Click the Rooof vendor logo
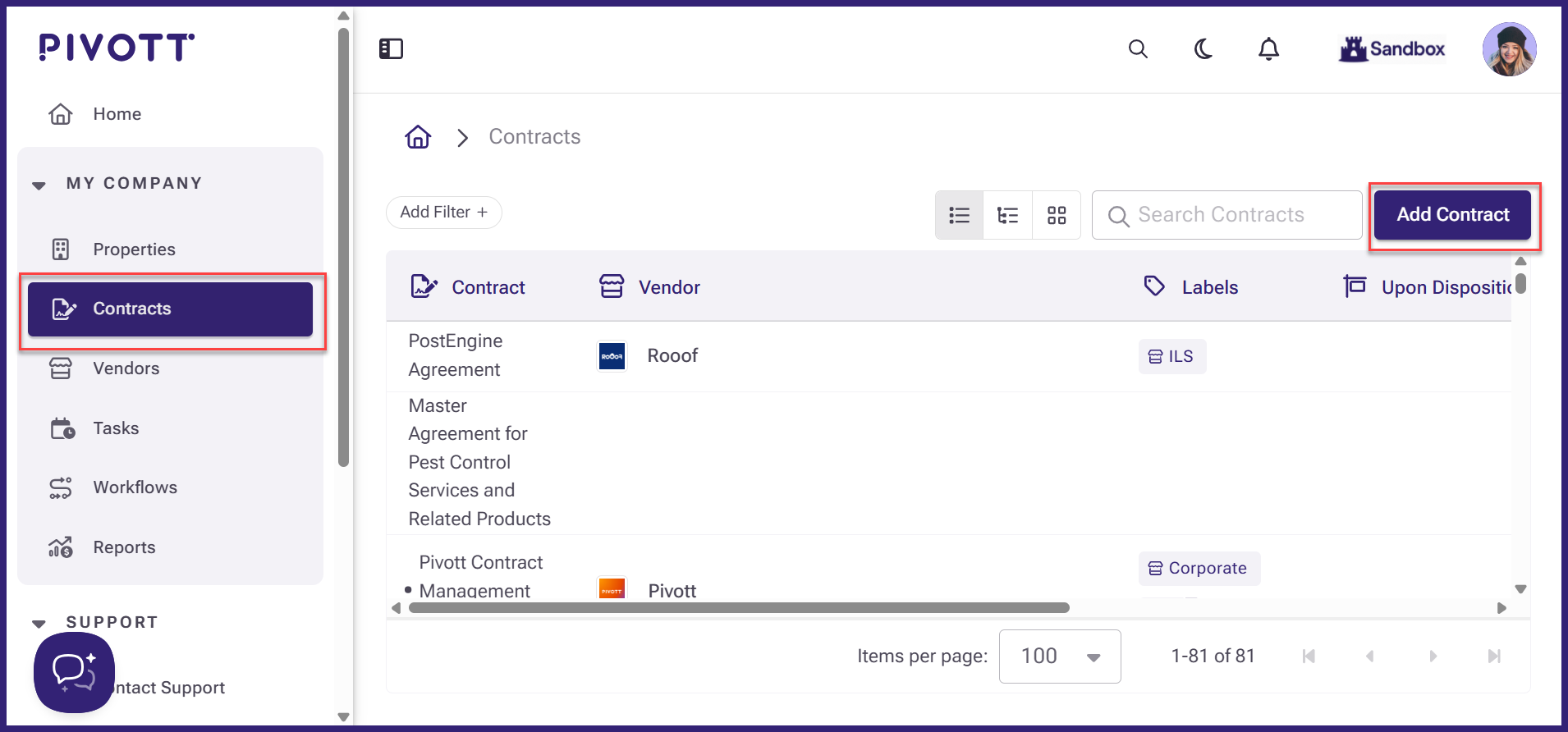This screenshot has width=1568, height=732. click(x=612, y=356)
